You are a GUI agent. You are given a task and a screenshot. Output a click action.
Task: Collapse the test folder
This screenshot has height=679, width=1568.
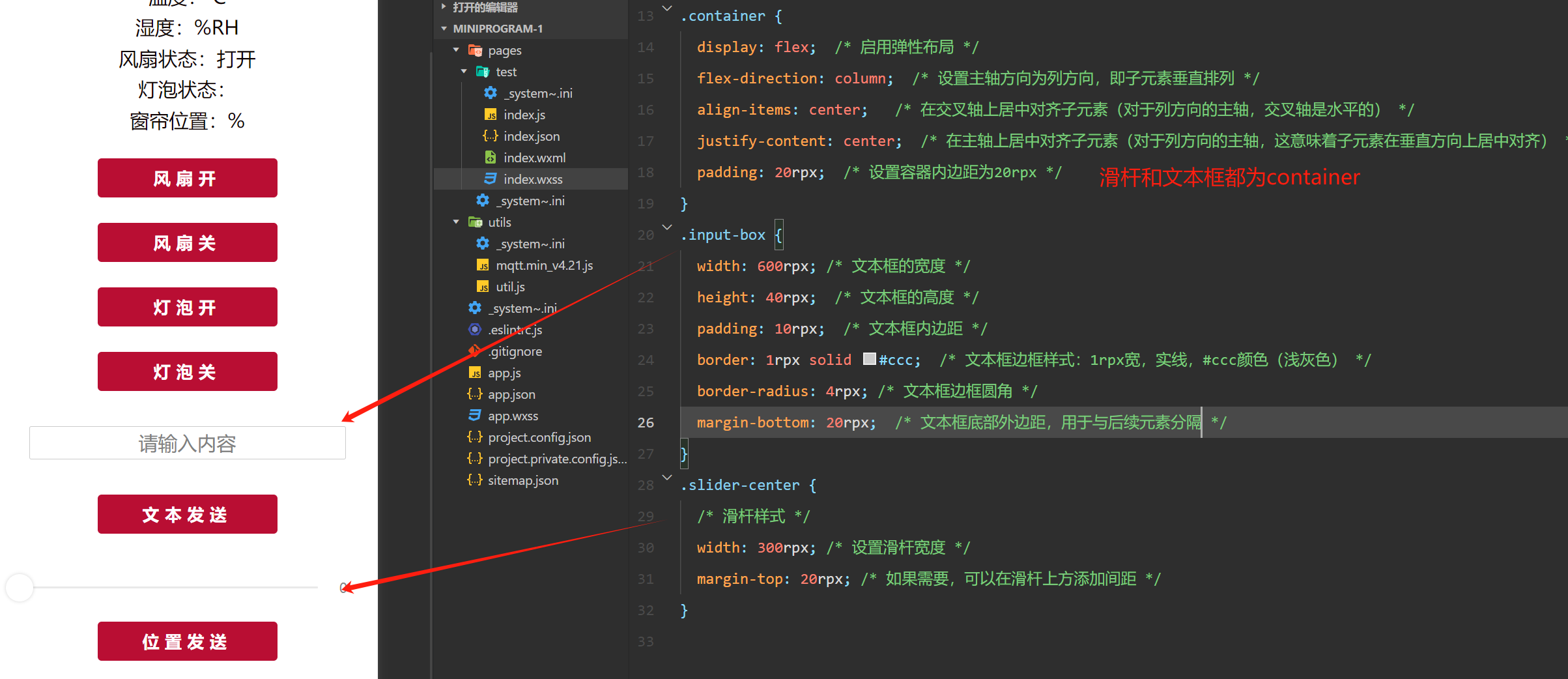(x=464, y=72)
